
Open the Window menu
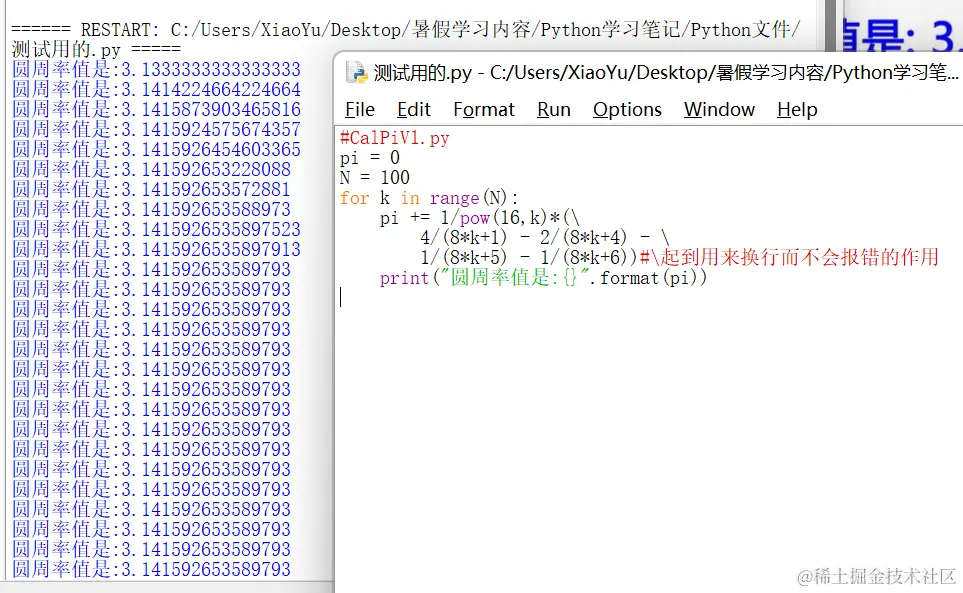pyautogui.click(x=718, y=109)
